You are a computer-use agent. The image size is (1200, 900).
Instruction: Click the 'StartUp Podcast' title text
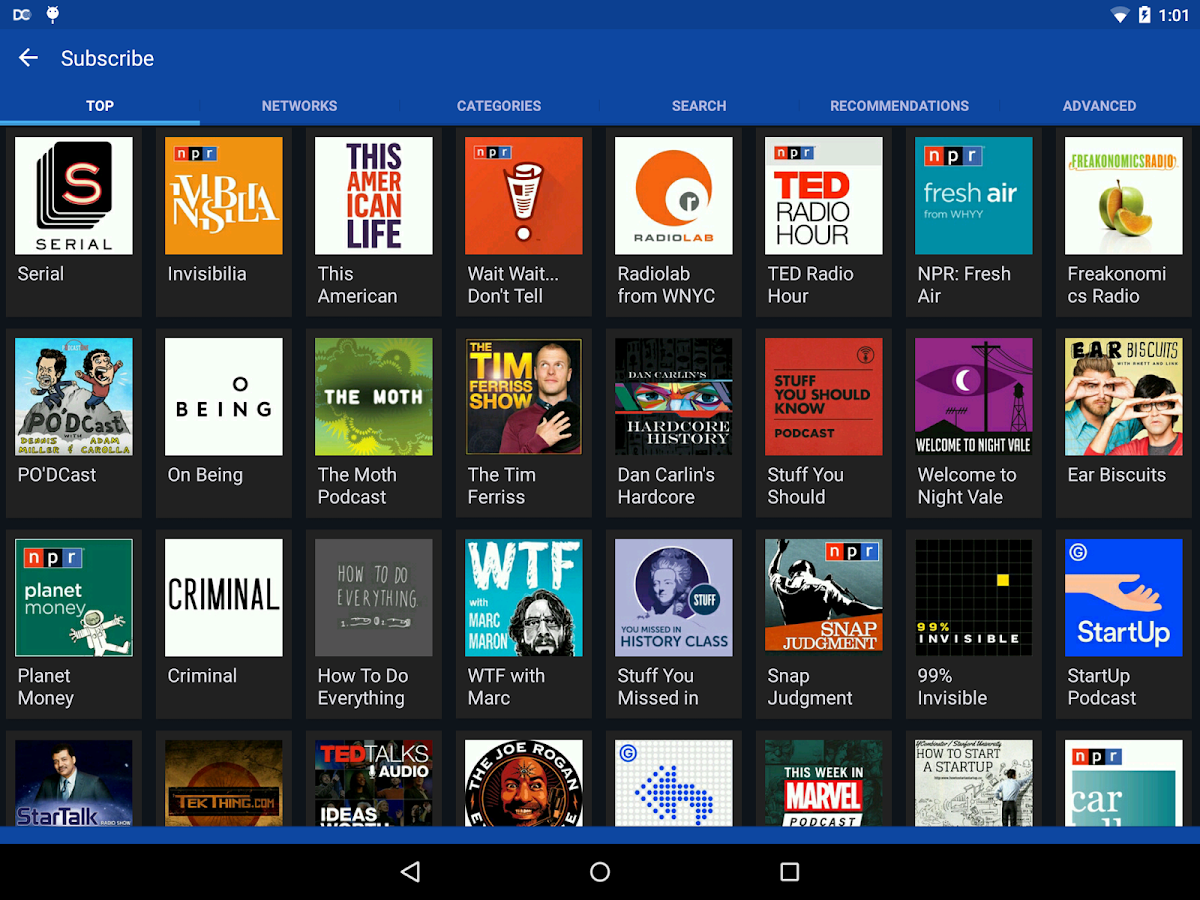(1102, 687)
